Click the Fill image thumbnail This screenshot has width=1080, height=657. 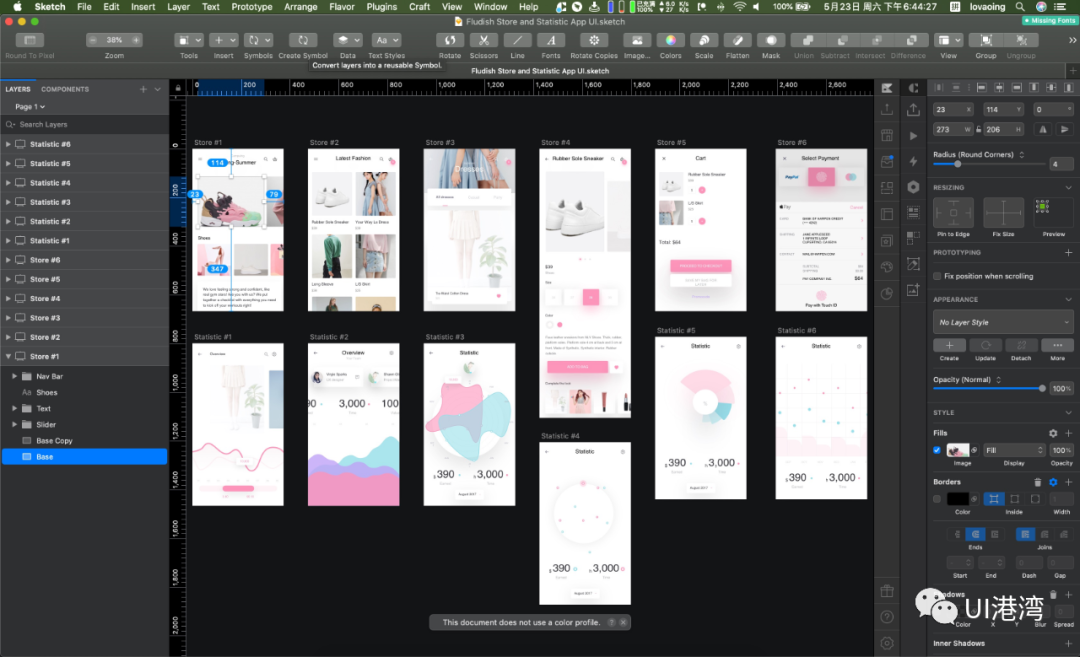pos(957,450)
